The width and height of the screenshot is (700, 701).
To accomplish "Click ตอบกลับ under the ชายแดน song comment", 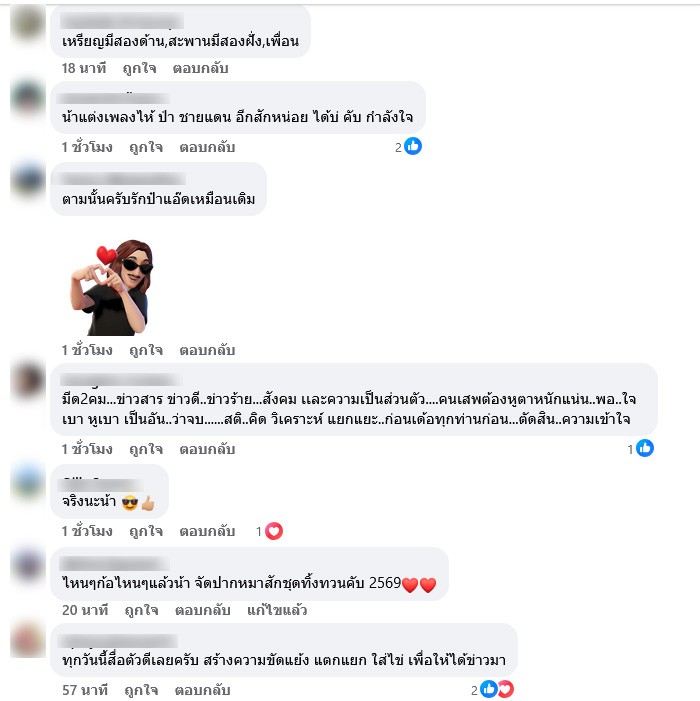I will [207, 147].
